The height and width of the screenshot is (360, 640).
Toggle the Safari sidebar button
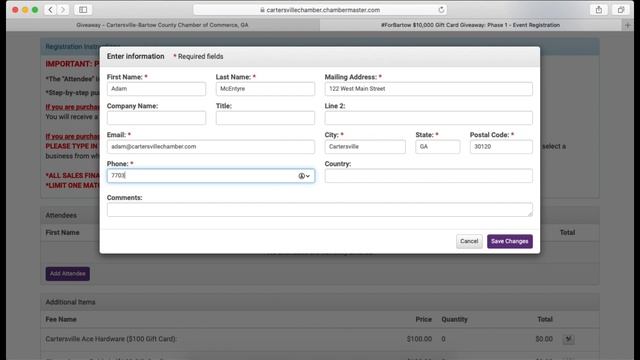coord(83,10)
